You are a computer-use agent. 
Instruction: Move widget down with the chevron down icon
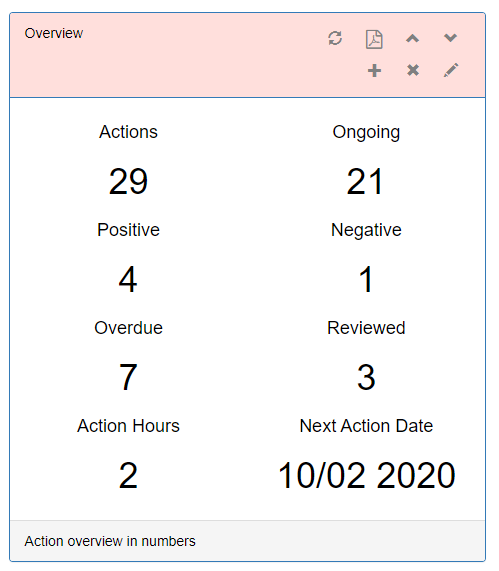(x=451, y=38)
